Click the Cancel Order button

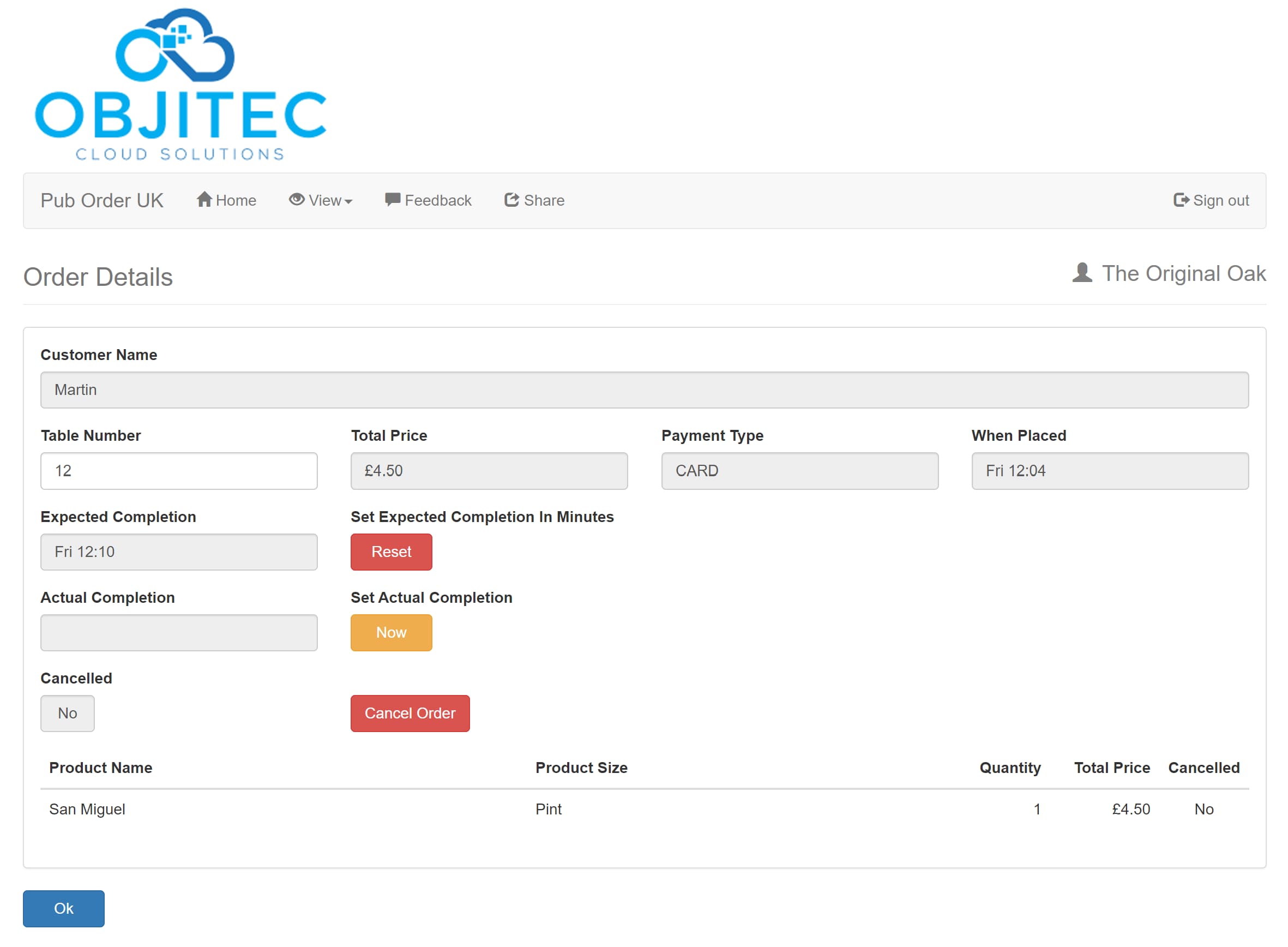coord(410,713)
